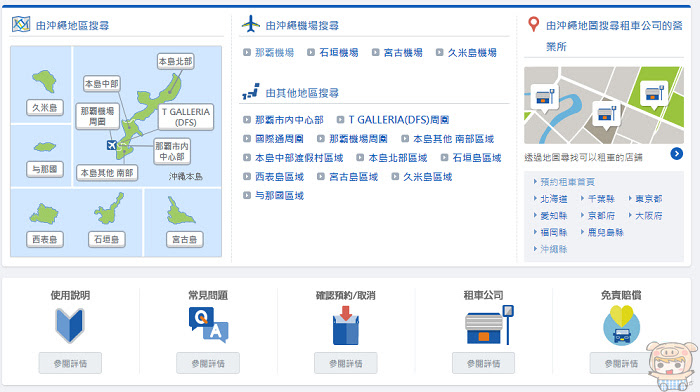Select the rental shop building icon
Image resolution: width=700 pixels, height=392 pixels.
(x=489, y=325)
